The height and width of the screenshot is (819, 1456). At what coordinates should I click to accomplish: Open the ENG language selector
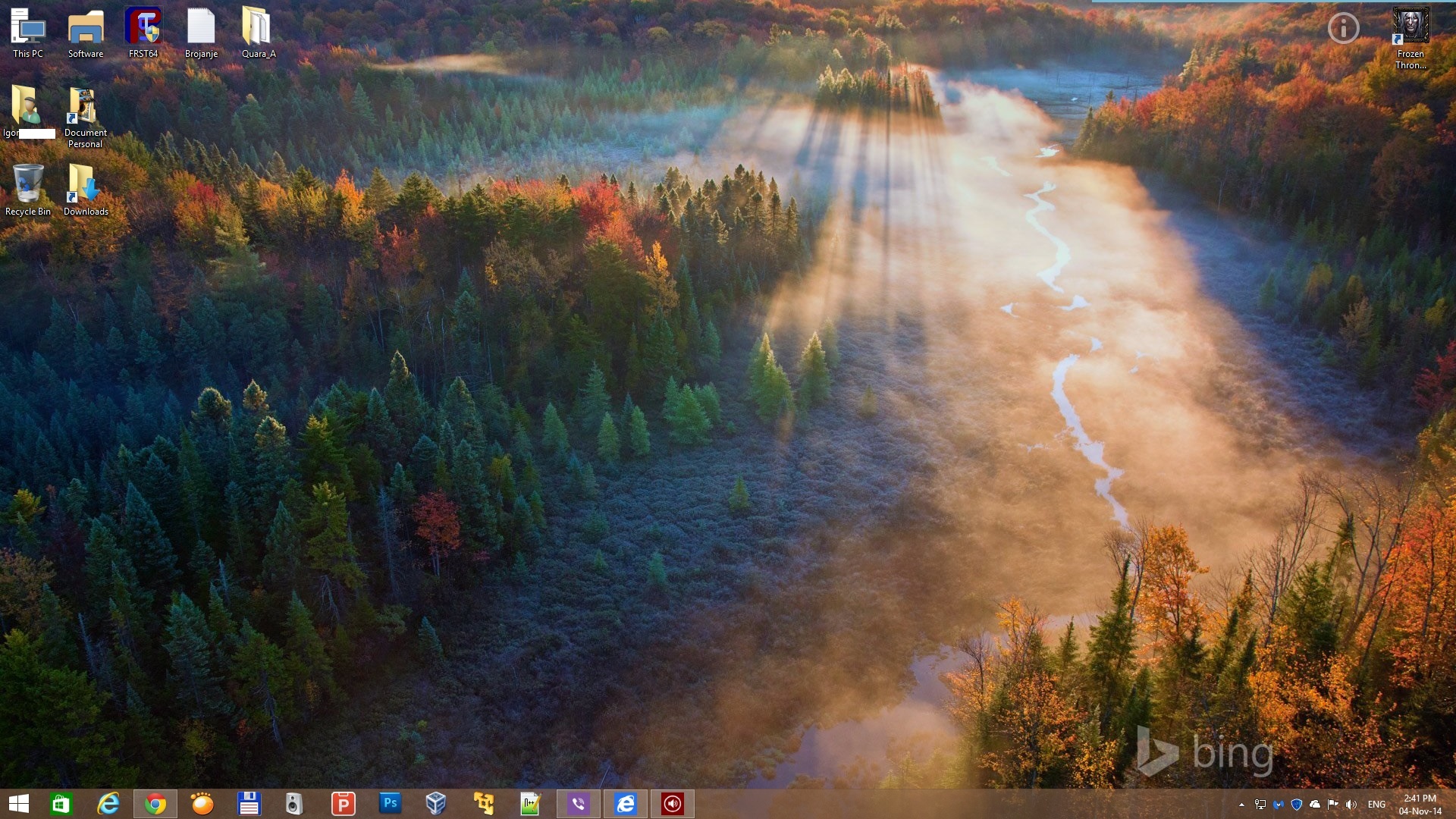tap(1376, 805)
